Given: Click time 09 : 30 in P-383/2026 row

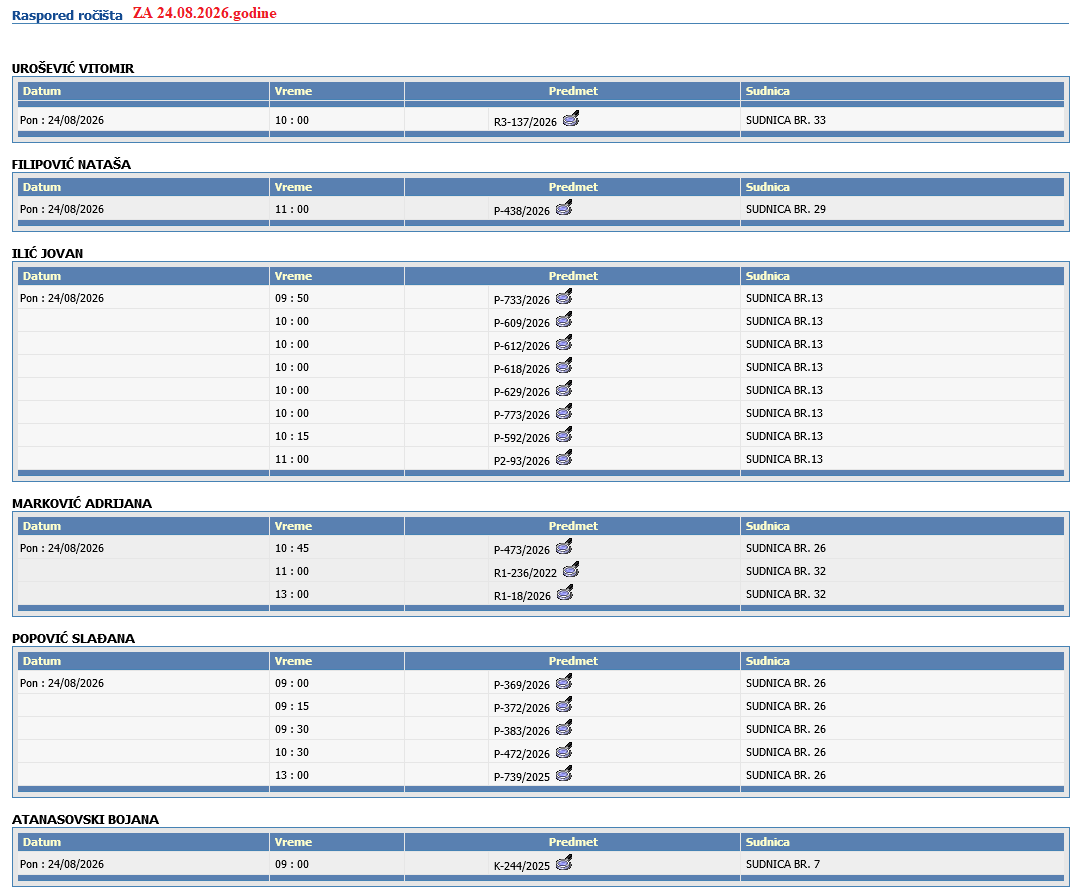Looking at the screenshot, I should [x=292, y=729].
